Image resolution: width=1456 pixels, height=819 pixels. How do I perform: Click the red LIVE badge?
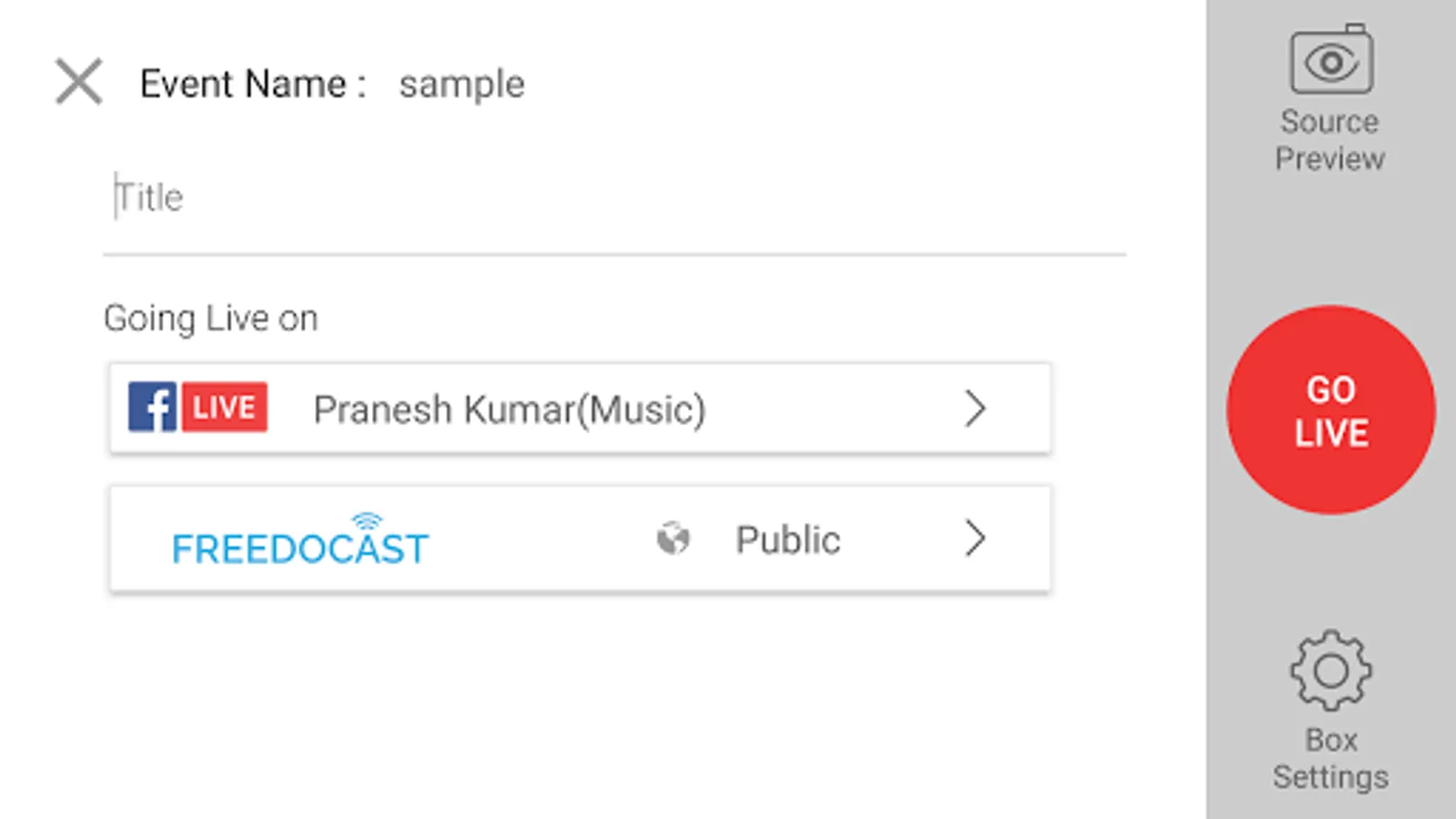pos(224,407)
